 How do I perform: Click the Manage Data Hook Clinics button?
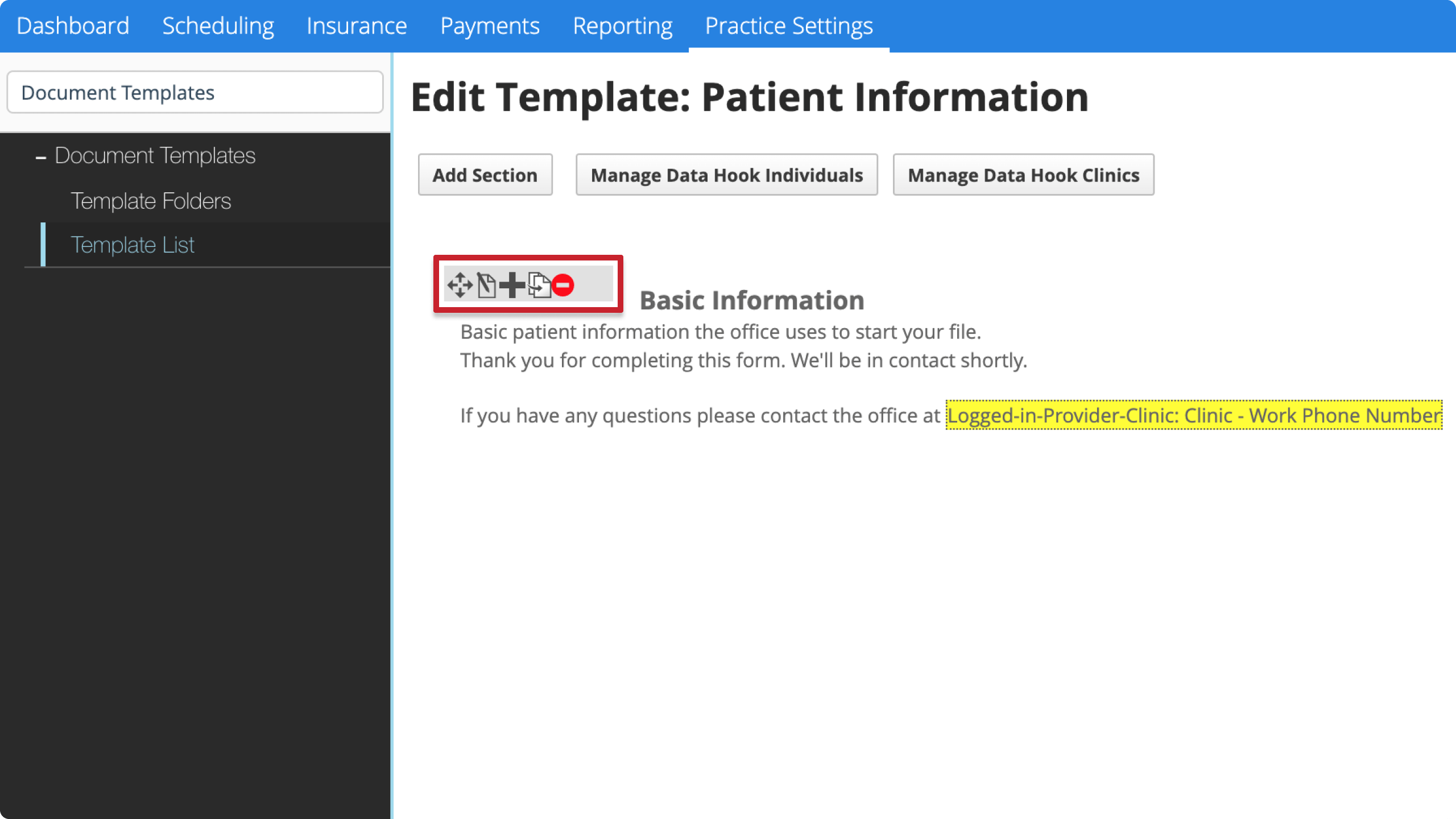(x=1024, y=175)
